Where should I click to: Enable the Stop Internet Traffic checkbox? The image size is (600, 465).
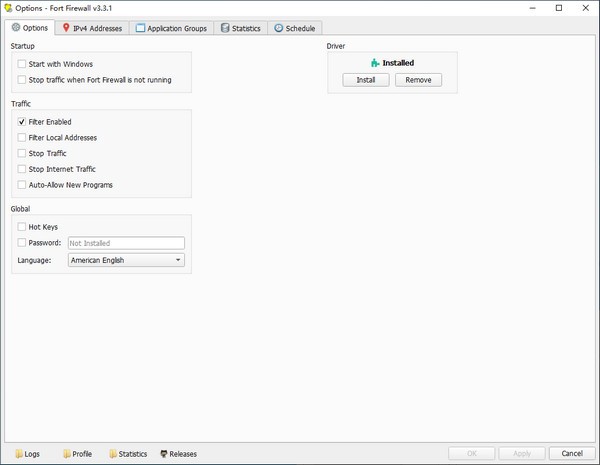coord(22,169)
